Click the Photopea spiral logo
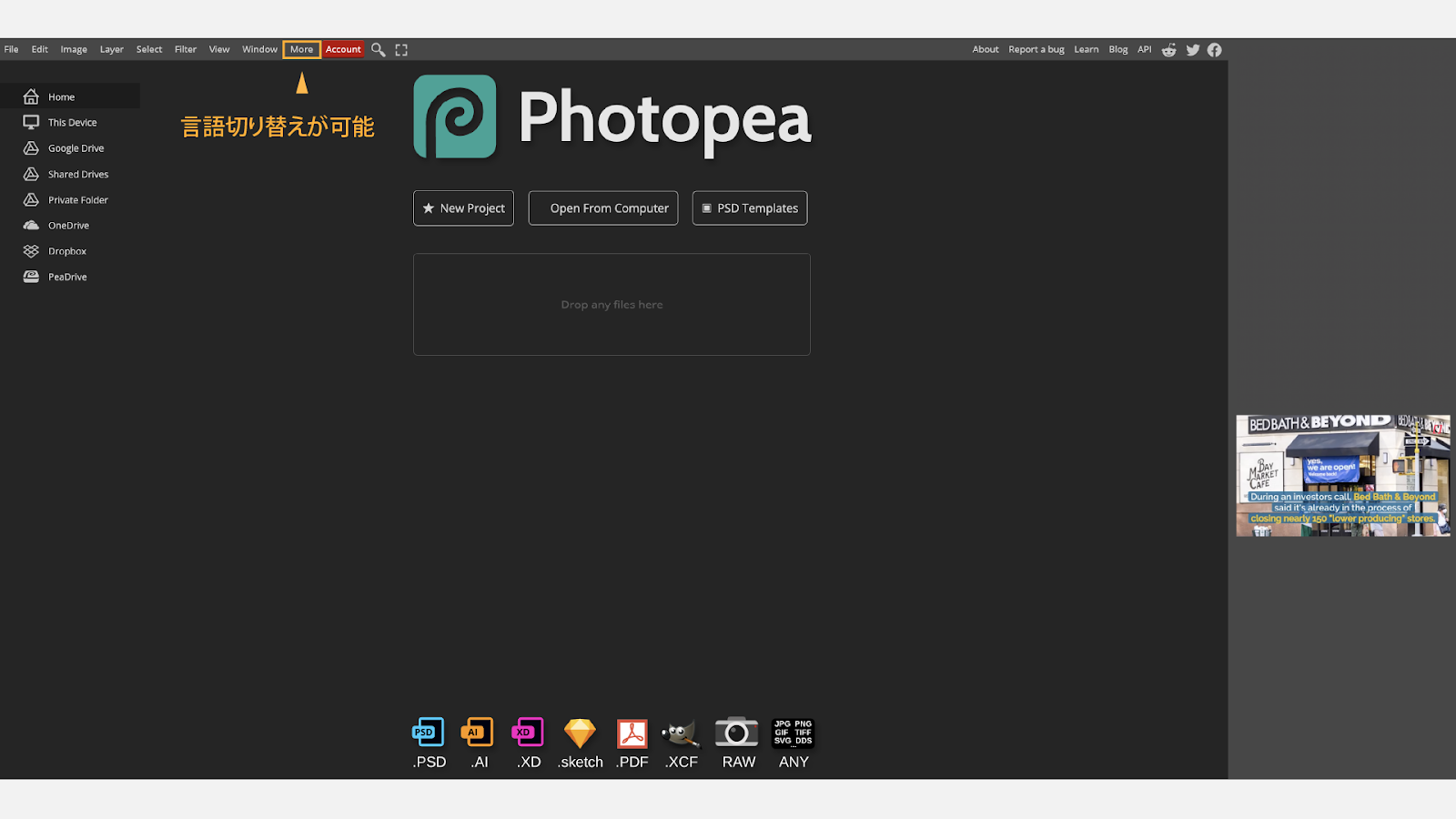This screenshot has height=819, width=1456. [455, 116]
